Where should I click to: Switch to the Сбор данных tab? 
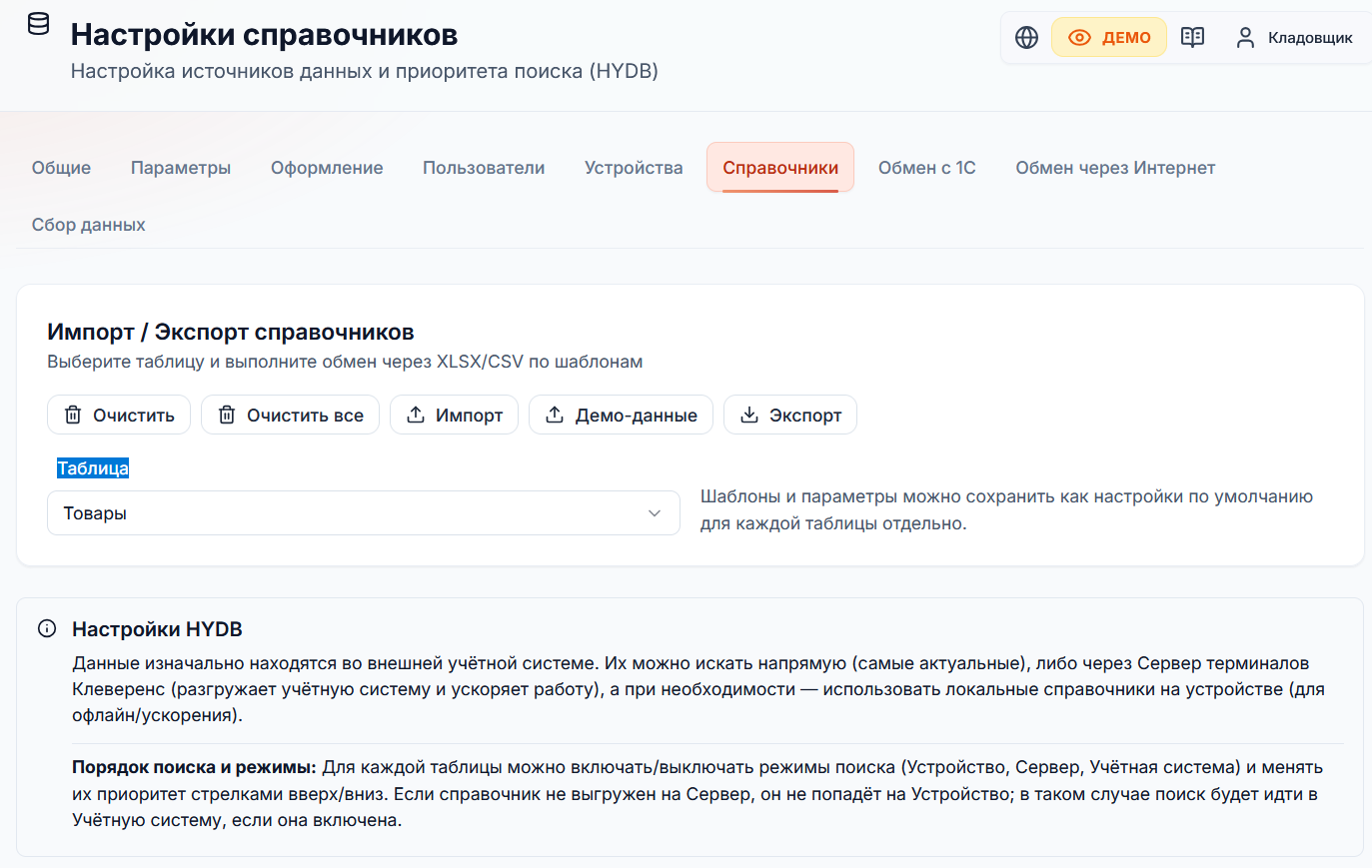pos(89,225)
